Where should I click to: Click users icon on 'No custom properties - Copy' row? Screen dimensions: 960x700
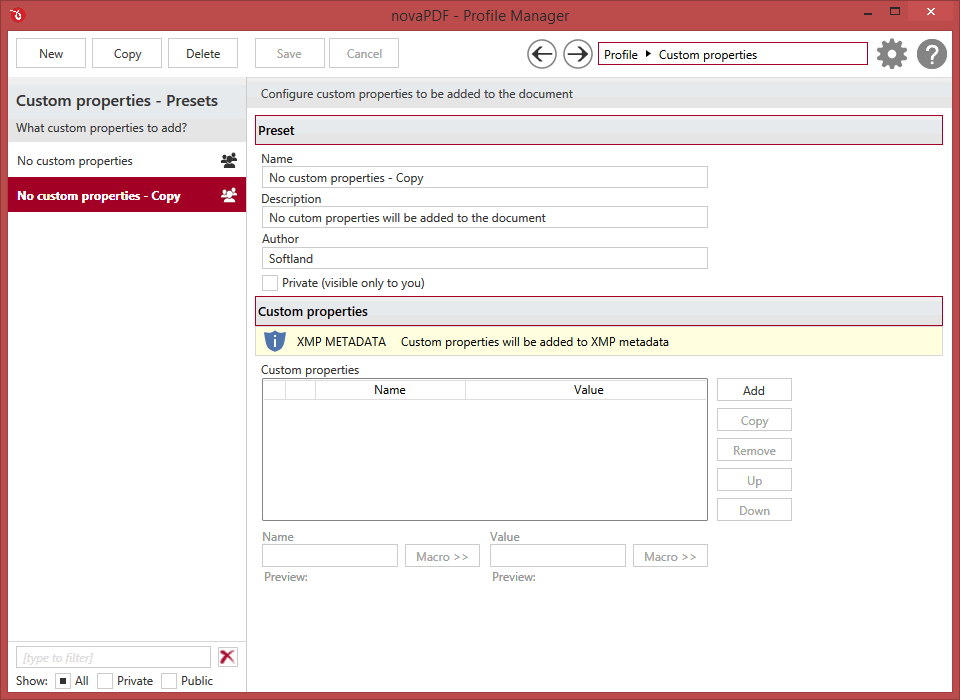tap(229, 195)
